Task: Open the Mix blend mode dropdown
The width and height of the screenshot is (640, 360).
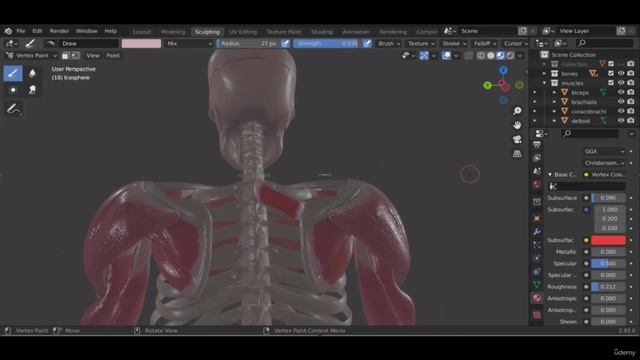Action: pos(189,43)
